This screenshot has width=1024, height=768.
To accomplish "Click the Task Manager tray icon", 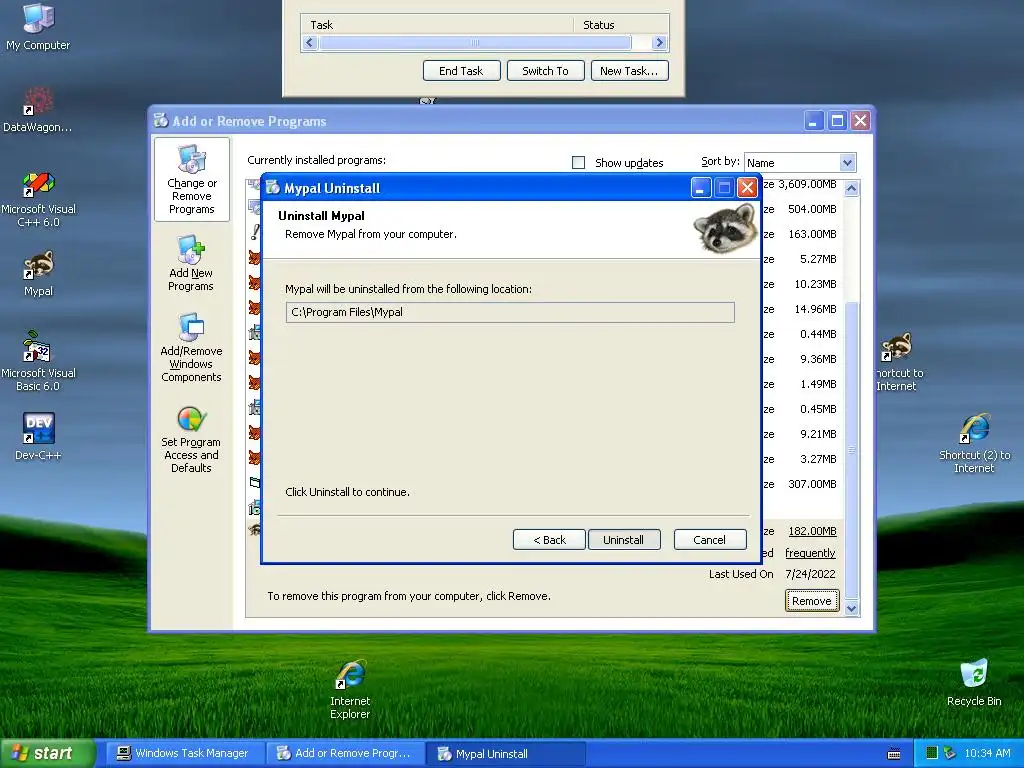I will point(932,753).
